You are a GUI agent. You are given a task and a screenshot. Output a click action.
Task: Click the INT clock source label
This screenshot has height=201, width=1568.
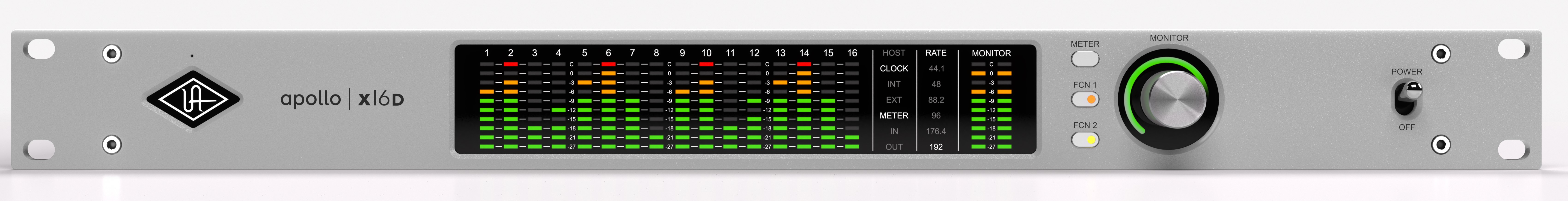[x=894, y=85]
